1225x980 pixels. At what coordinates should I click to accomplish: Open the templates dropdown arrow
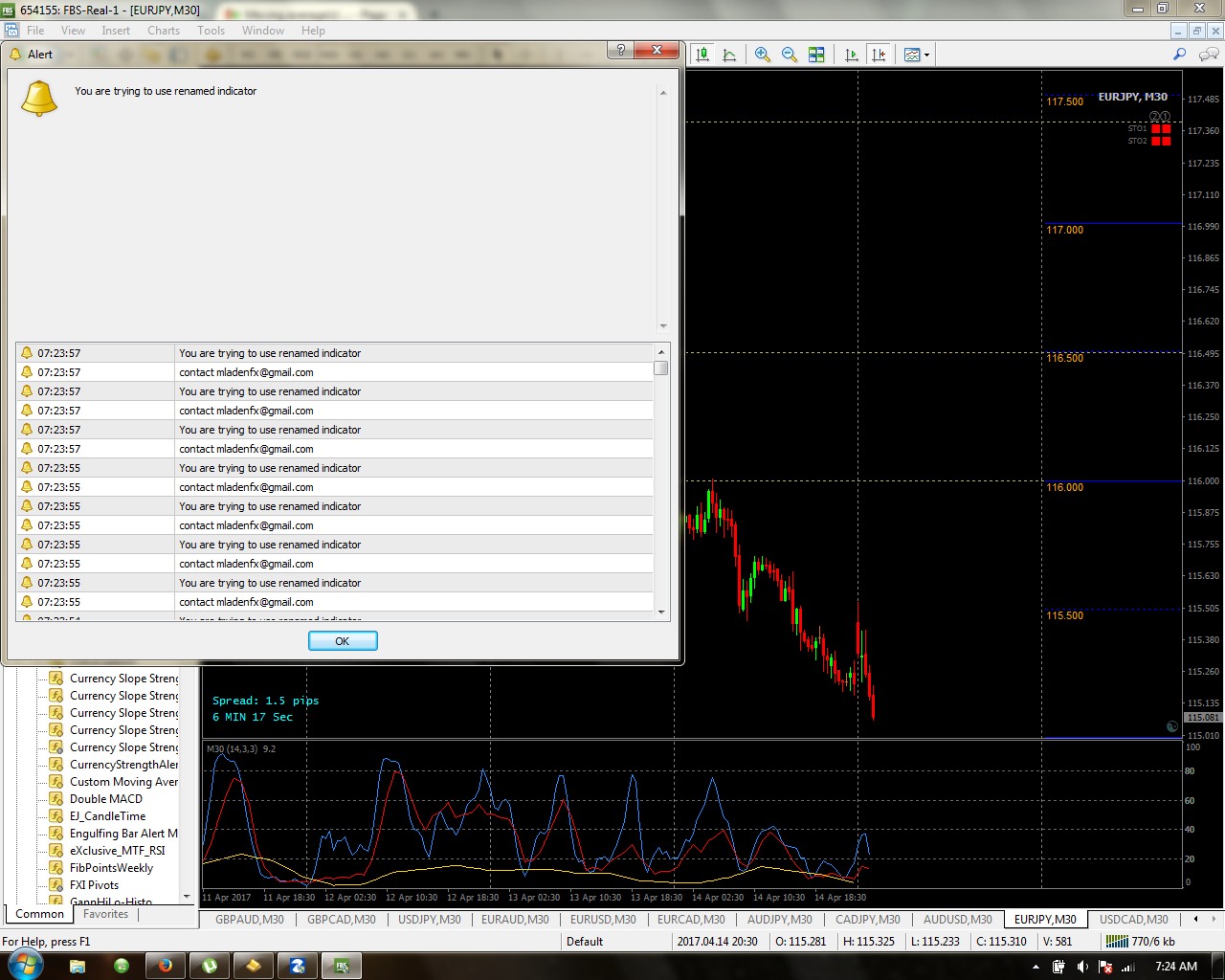[x=926, y=56]
